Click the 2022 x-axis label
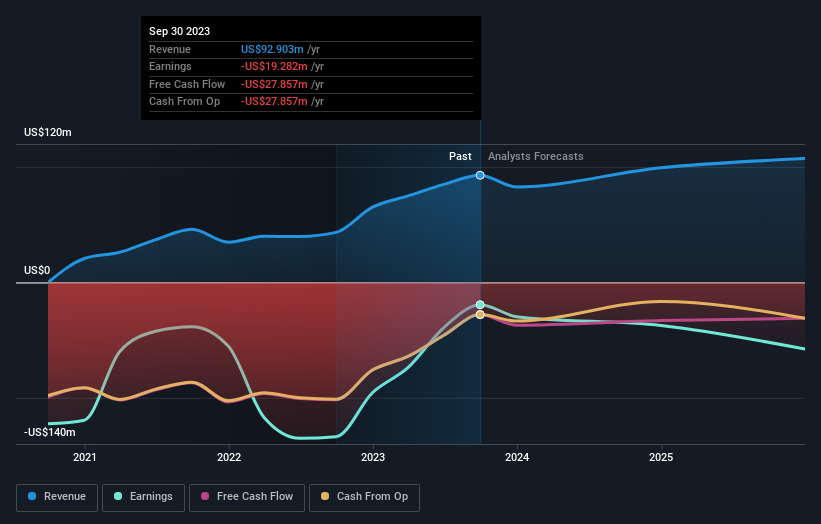 [229, 458]
